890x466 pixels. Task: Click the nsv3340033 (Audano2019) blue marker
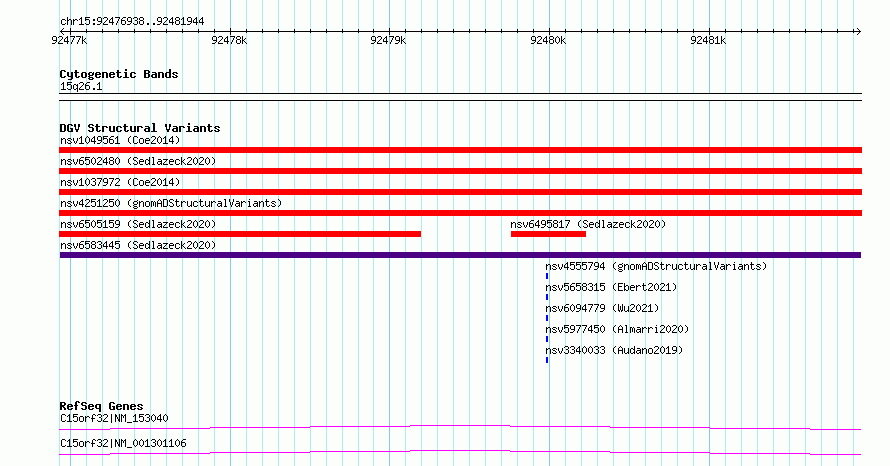click(x=547, y=360)
